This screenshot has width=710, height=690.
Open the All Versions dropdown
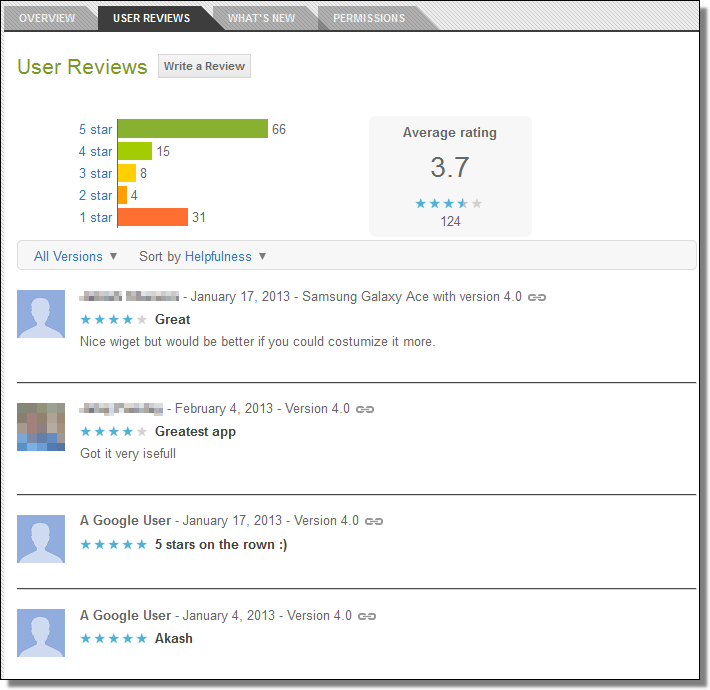(75, 256)
